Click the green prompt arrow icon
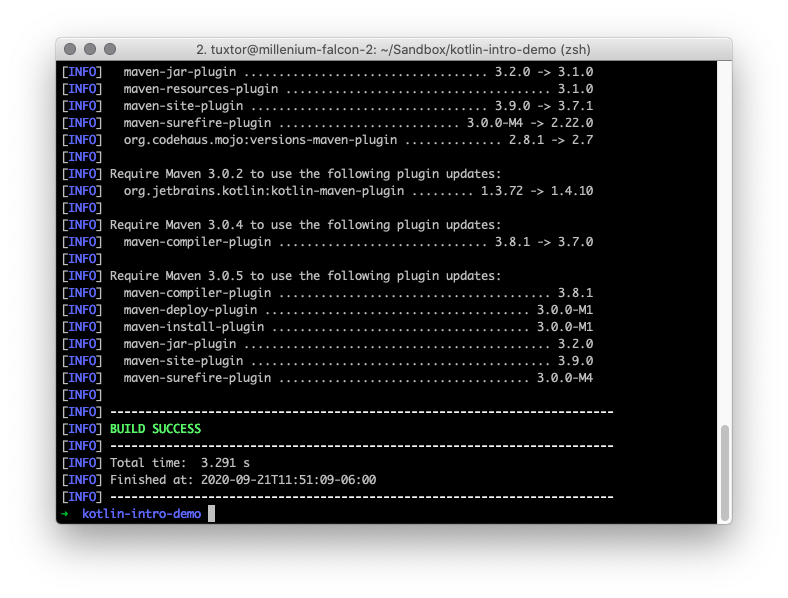The height and width of the screenshot is (598, 788). (65, 514)
